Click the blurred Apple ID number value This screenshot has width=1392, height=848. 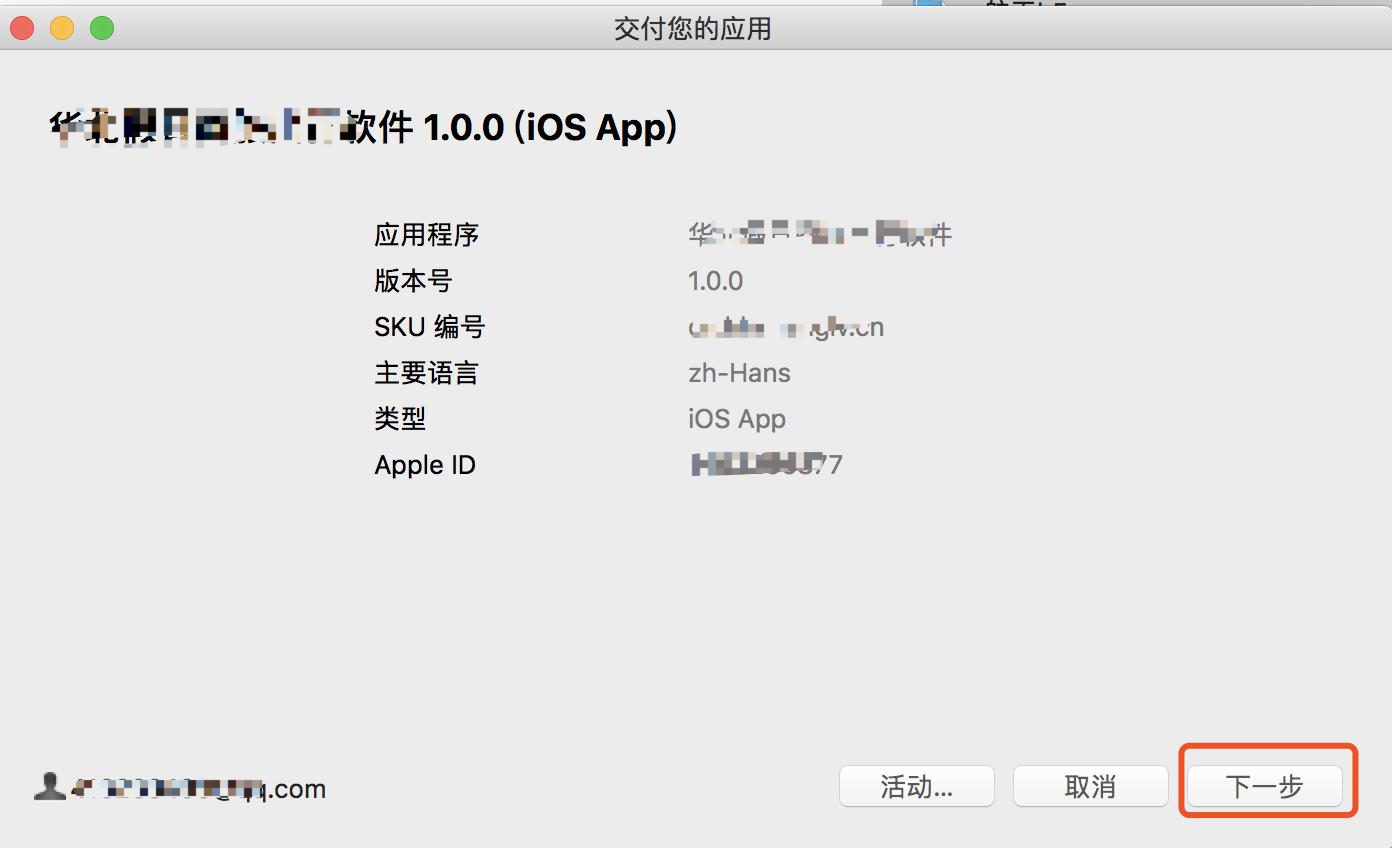point(767,464)
